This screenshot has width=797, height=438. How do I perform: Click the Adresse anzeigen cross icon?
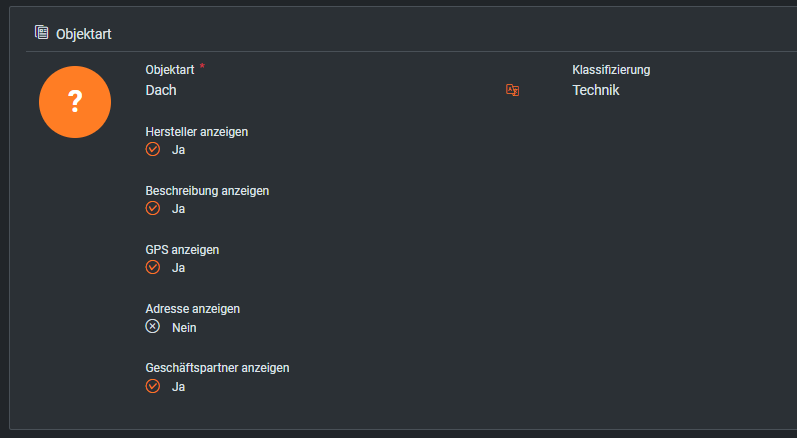tap(153, 326)
